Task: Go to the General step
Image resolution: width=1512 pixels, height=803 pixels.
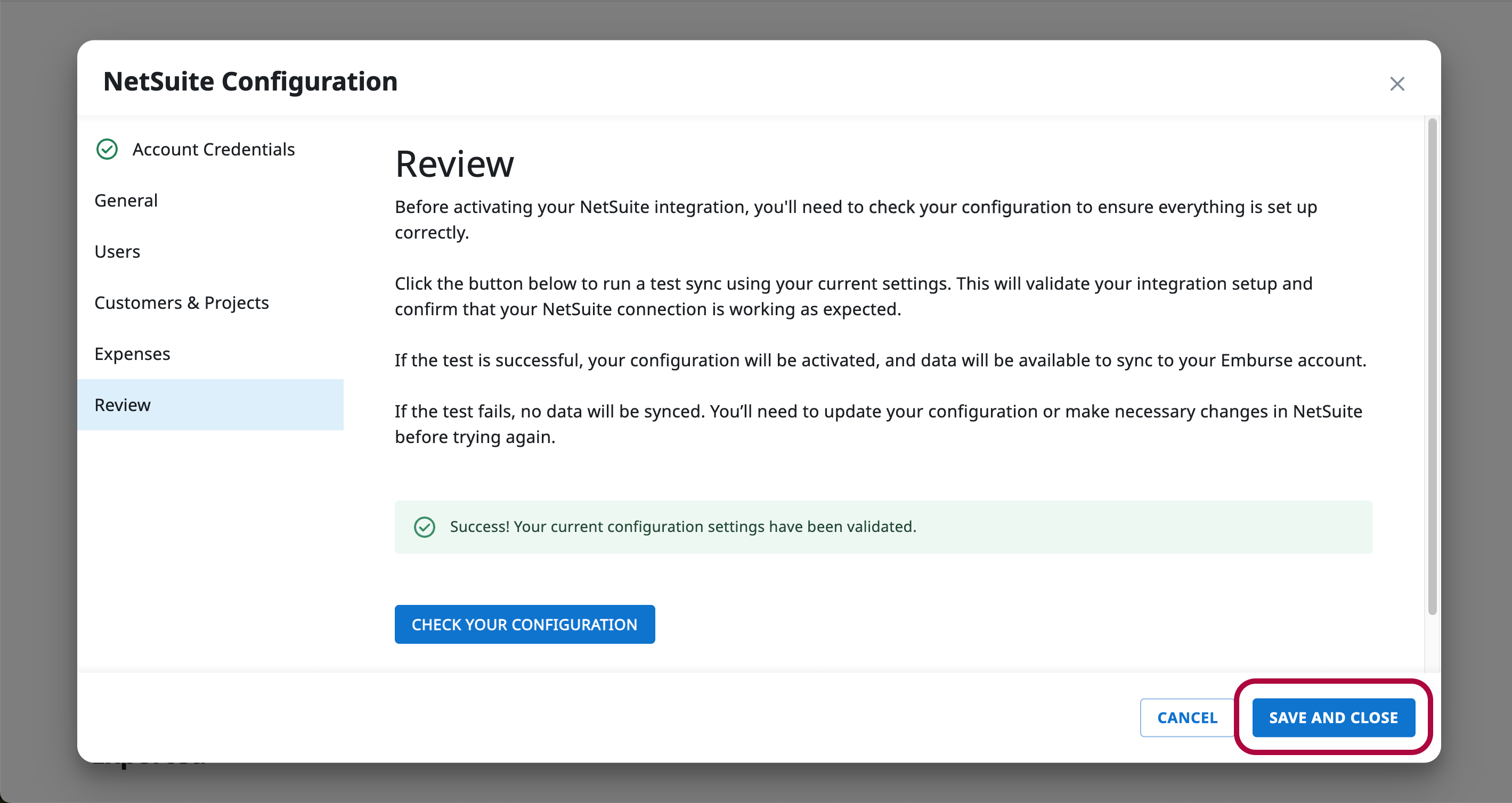Action: 126,201
